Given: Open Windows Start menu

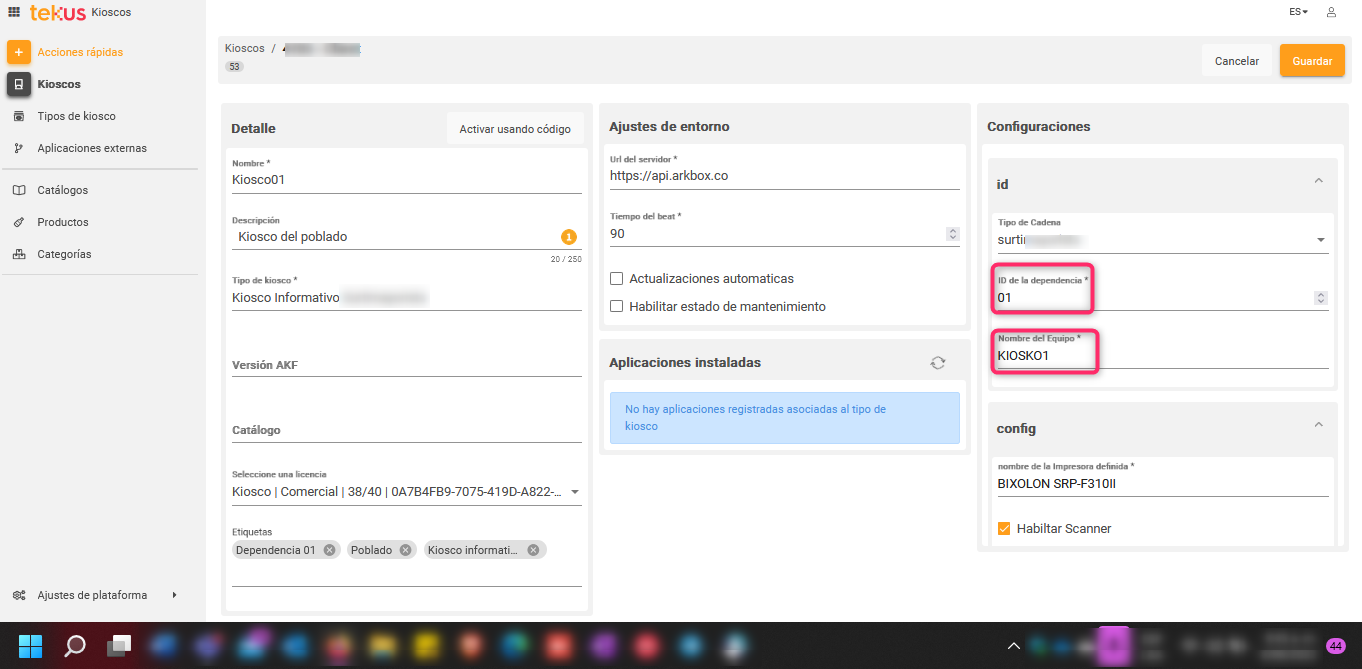Looking at the screenshot, I should click(30, 645).
